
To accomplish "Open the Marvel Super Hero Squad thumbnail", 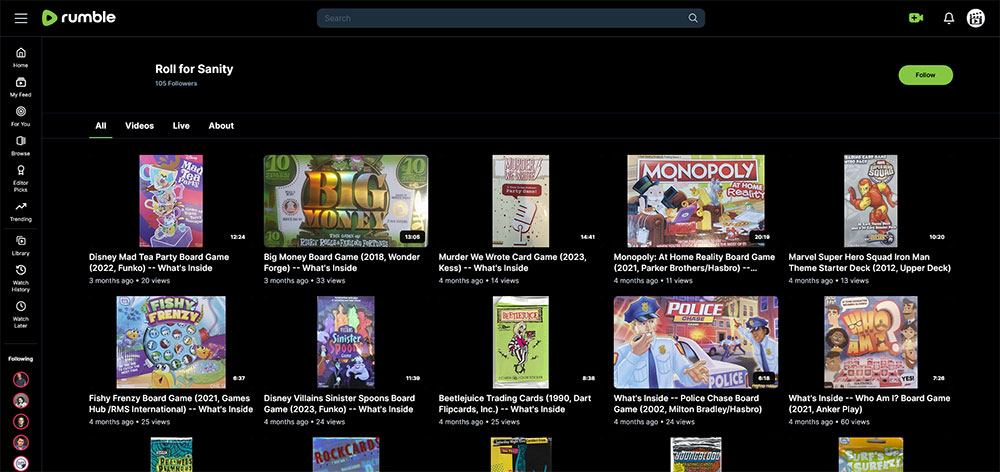I will (871, 201).
